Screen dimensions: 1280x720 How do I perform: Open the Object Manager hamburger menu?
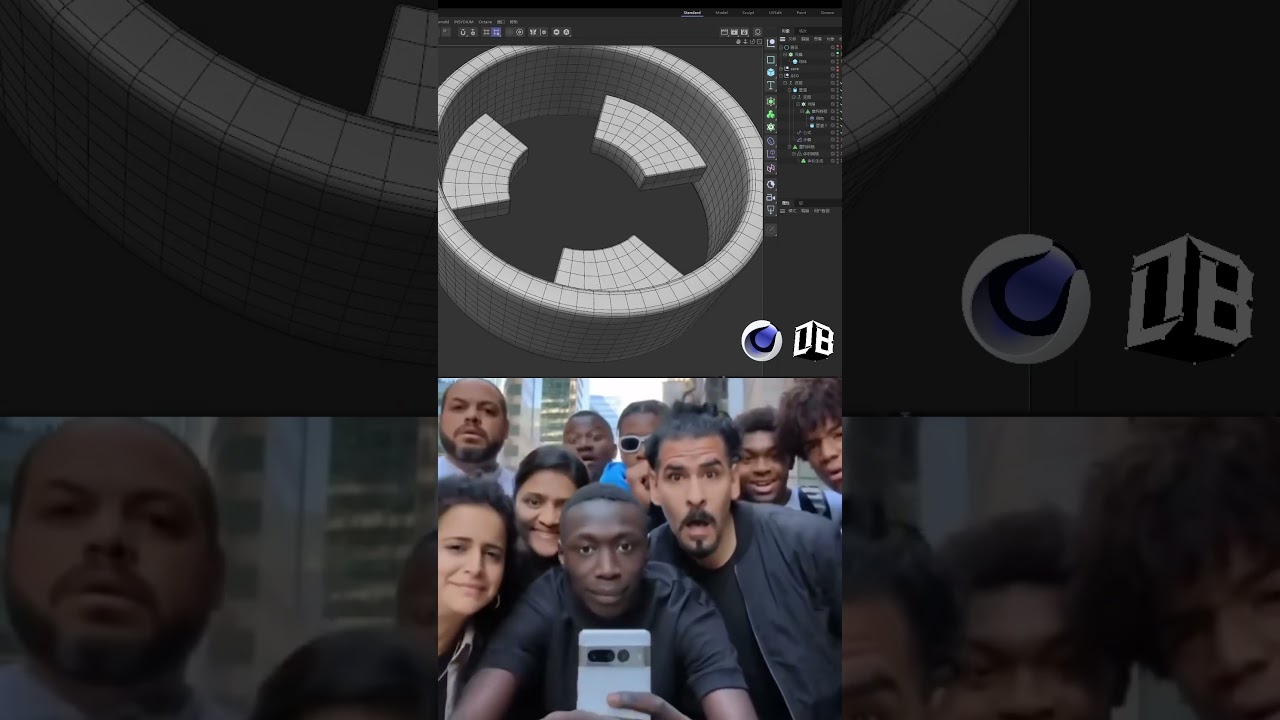tap(783, 39)
